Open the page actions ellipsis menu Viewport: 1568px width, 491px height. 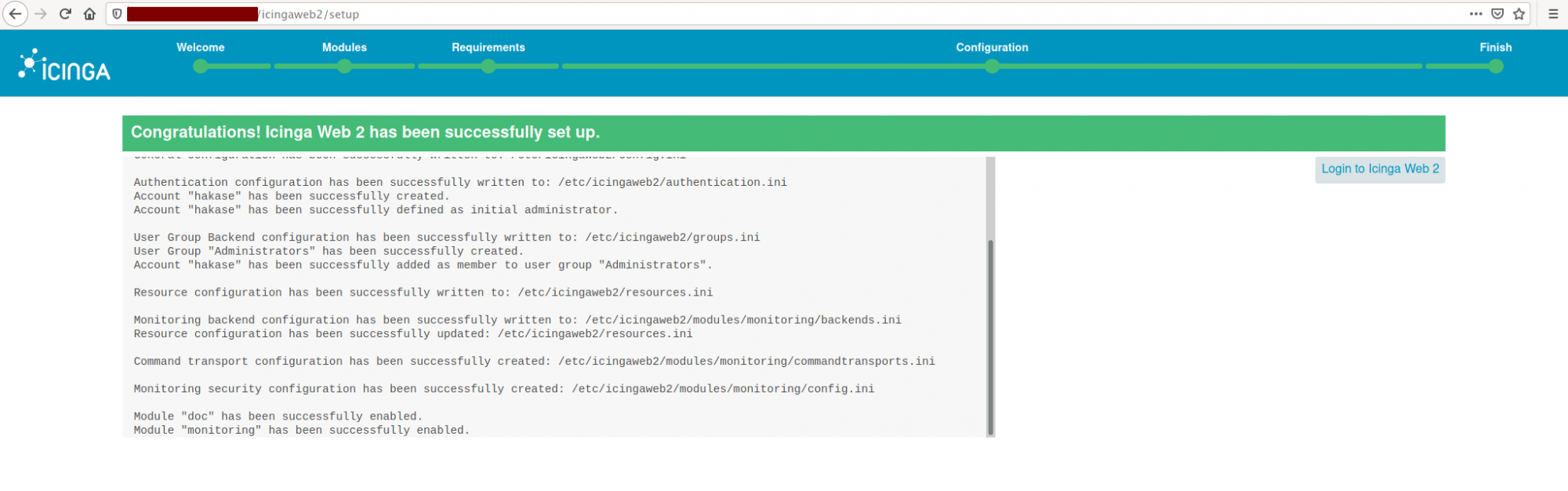coord(1475,14)
